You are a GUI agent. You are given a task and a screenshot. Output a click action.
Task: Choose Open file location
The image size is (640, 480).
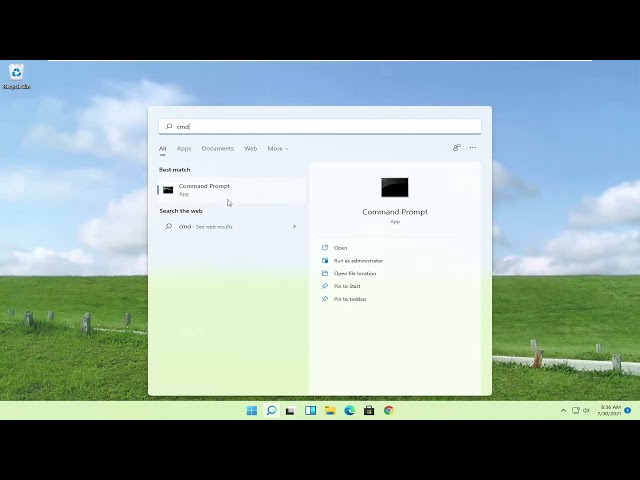355,273
